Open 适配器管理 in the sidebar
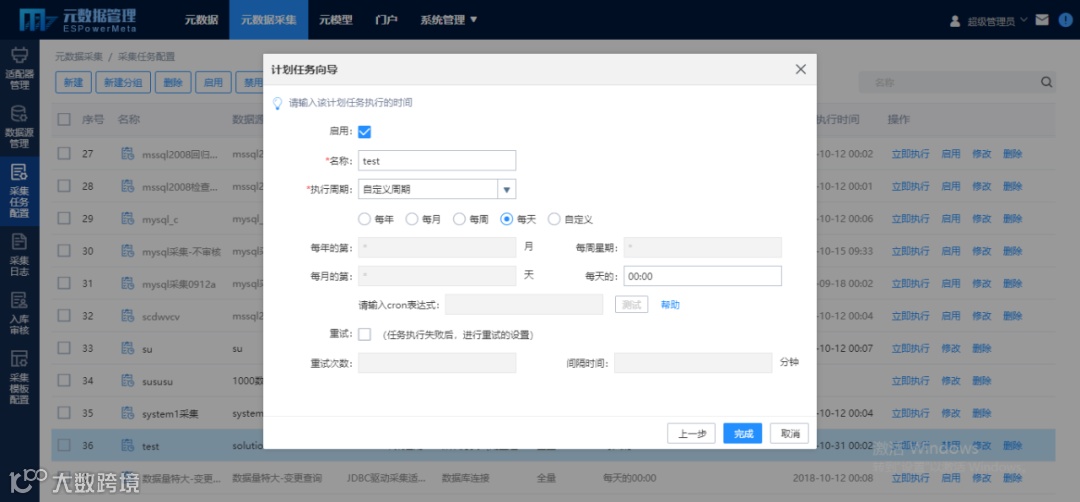This screenshot has height=502, width=1080. 19,70
